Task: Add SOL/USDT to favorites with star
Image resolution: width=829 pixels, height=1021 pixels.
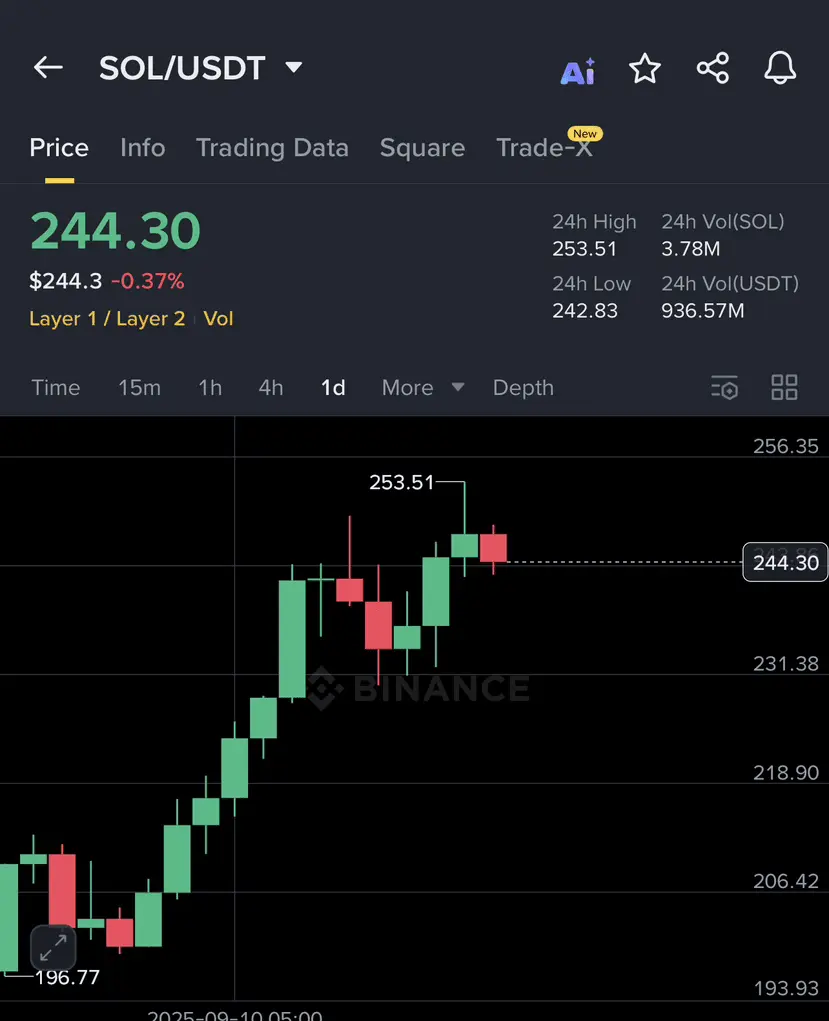Action: 645,68
